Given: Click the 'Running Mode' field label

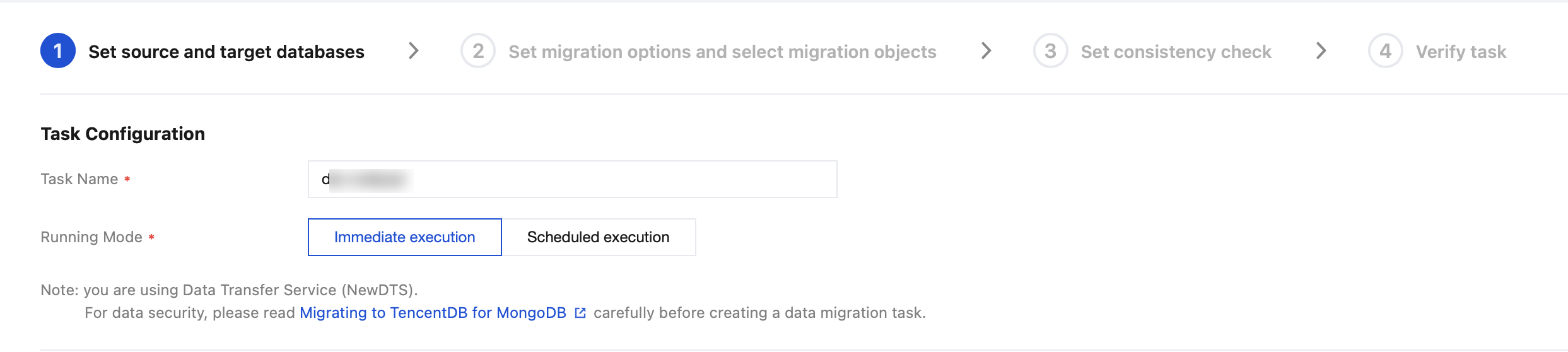Looking at the screenshot, I should click(x=91, y=237).
